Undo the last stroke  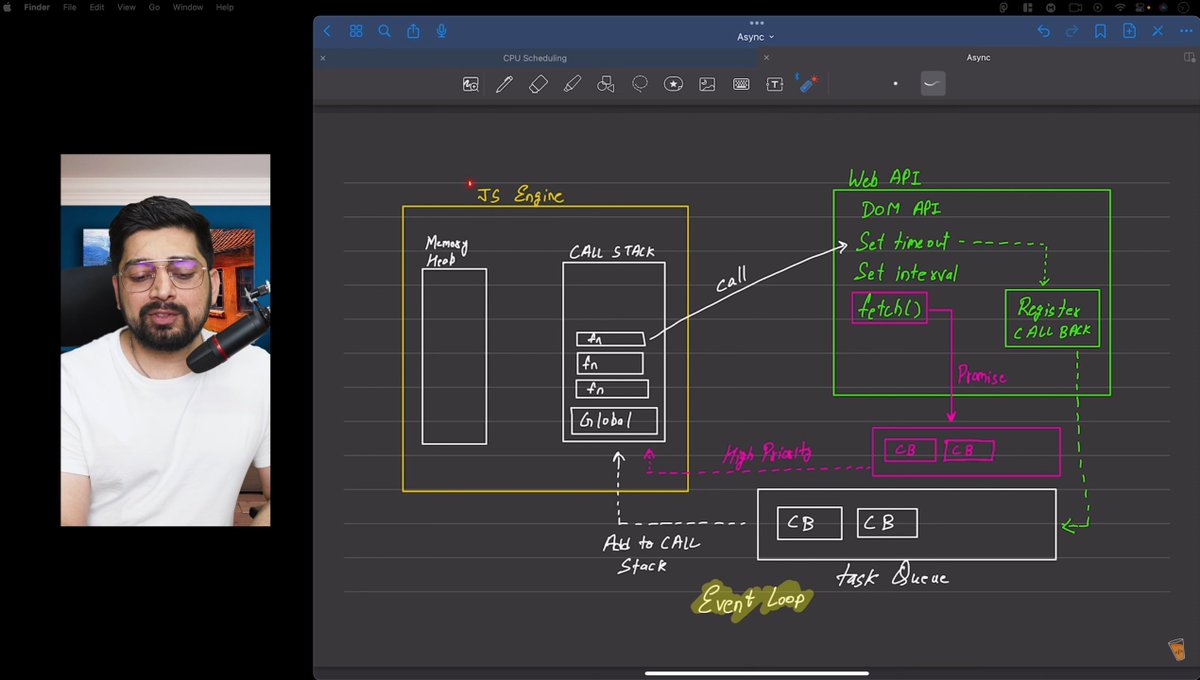pos(1043,31)
